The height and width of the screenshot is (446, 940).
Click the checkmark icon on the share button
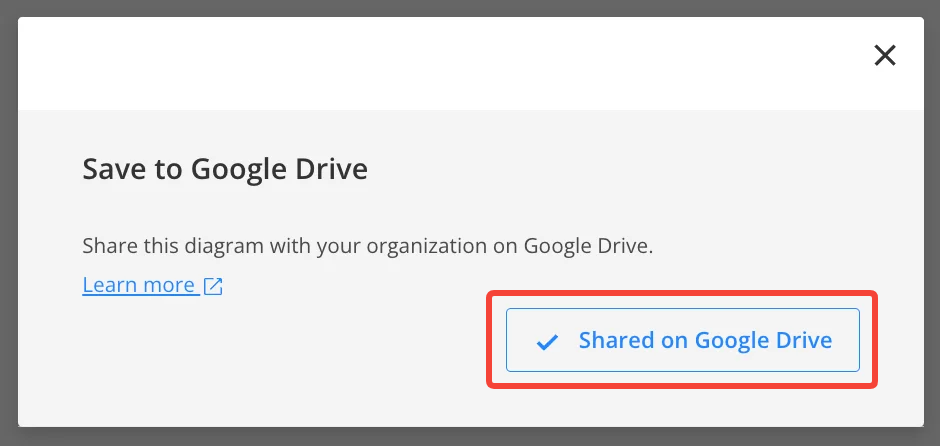(547, 342)
